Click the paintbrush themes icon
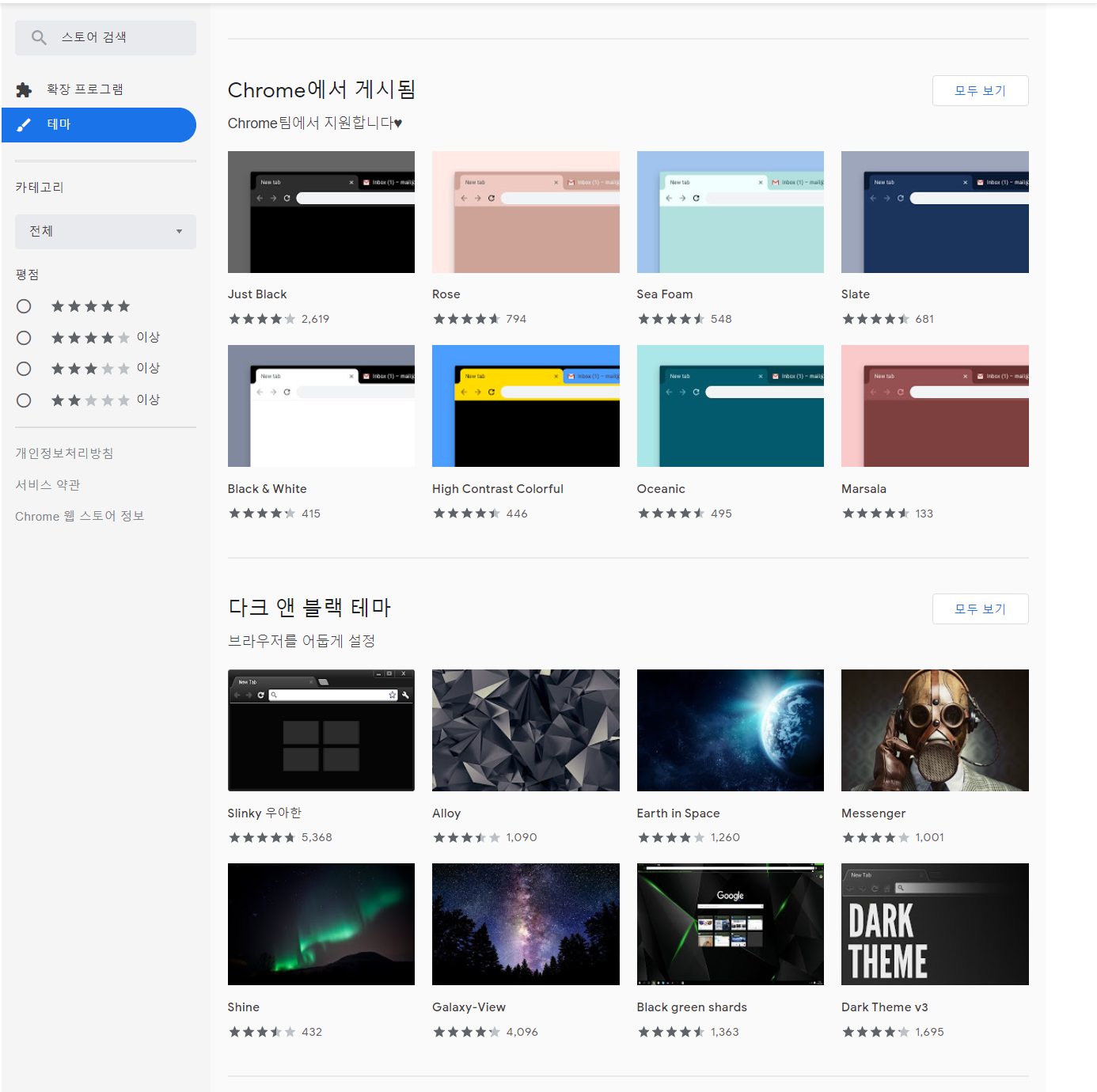 pyautogui.click(x=24, y=125)
